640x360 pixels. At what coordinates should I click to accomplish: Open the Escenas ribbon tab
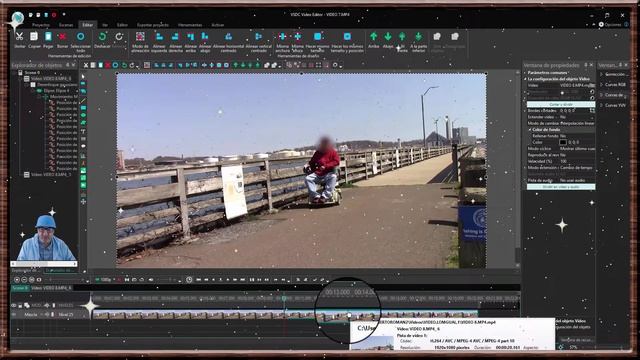point(66,25)
